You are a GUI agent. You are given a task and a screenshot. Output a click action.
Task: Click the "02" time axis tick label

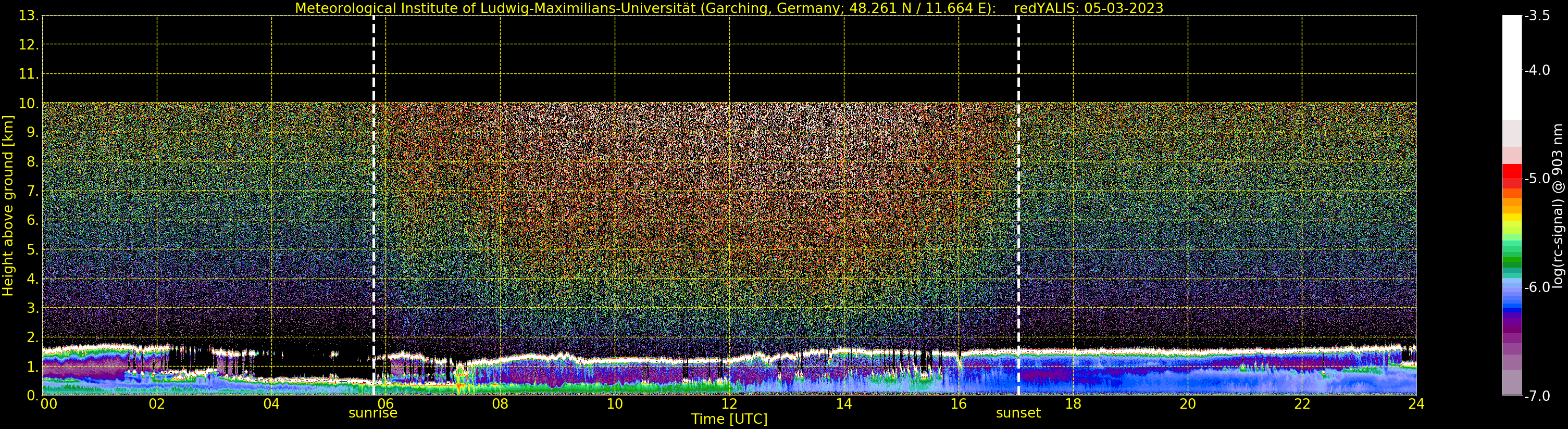[157, 404]
